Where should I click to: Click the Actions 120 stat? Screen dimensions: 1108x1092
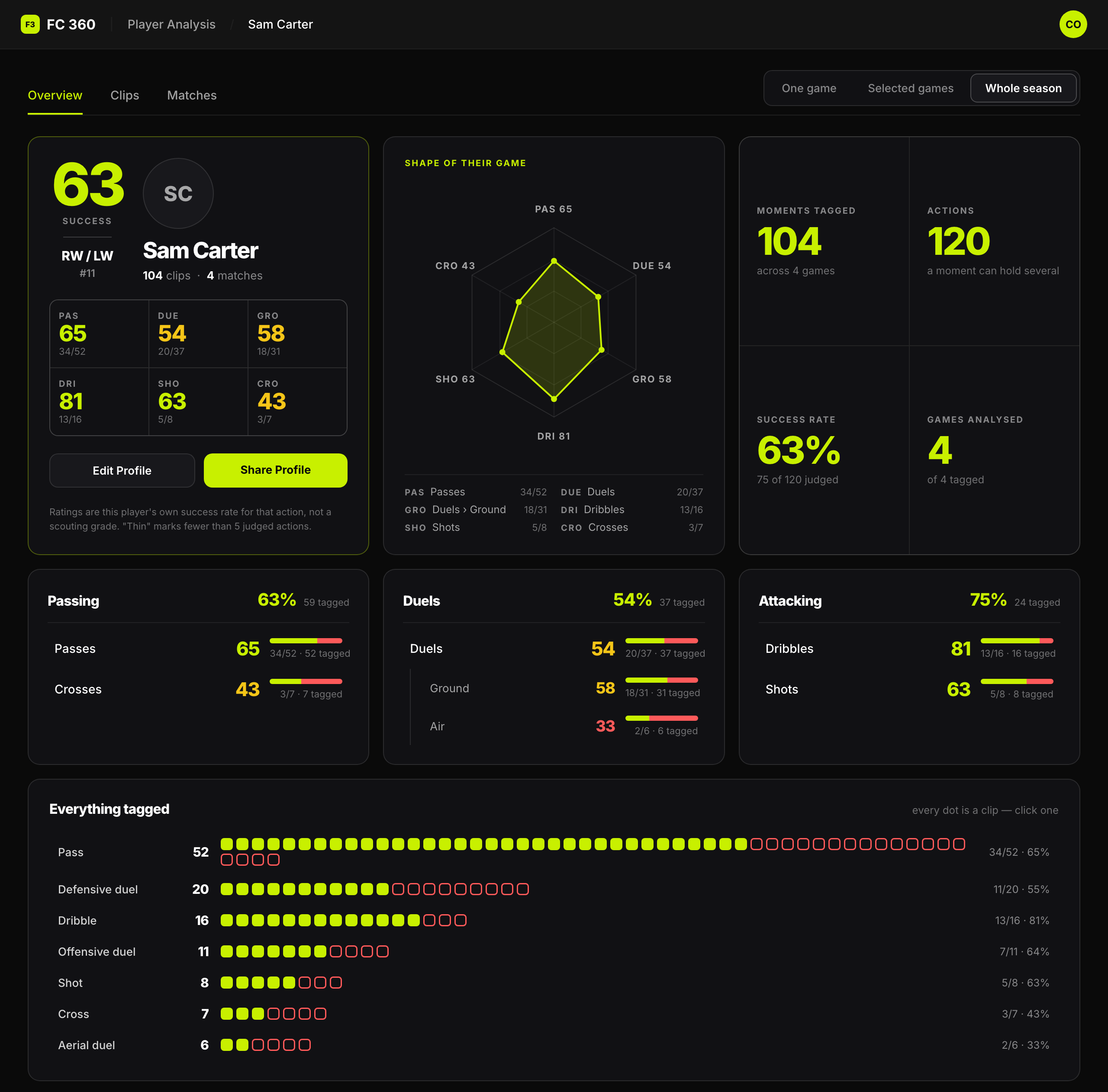click(x=995, y=241)
